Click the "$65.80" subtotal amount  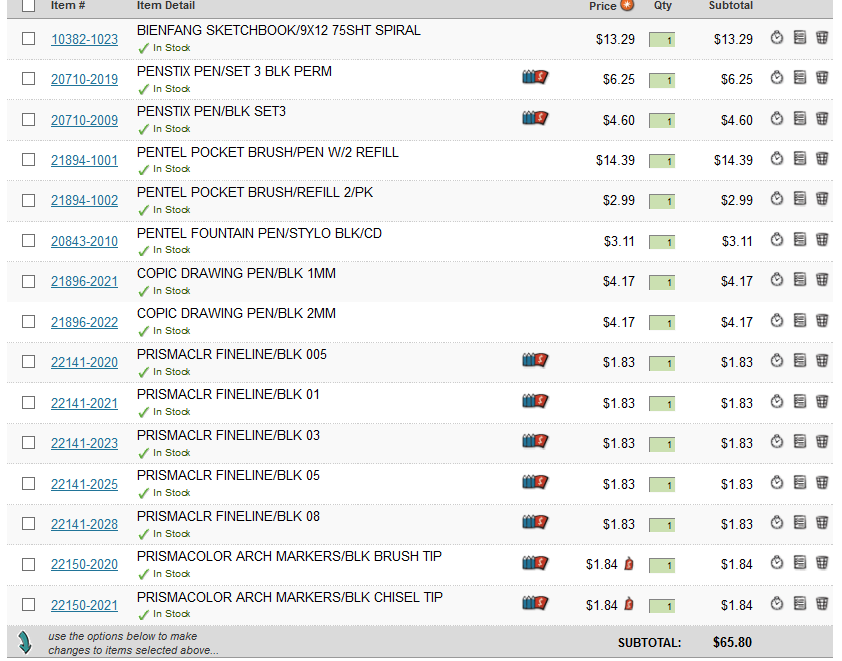click(732, 643)
